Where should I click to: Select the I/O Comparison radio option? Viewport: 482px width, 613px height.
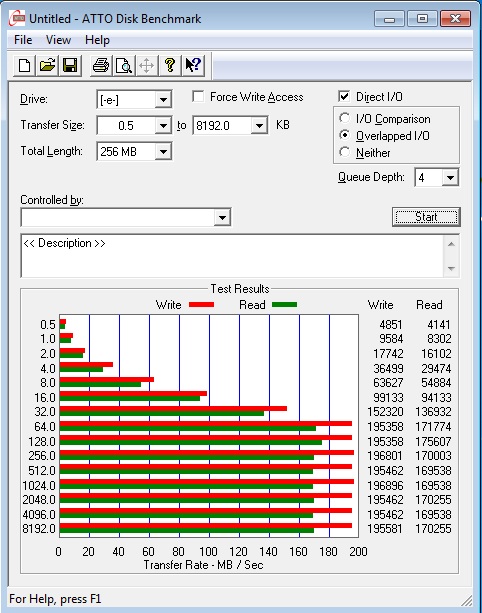(344, 118)
